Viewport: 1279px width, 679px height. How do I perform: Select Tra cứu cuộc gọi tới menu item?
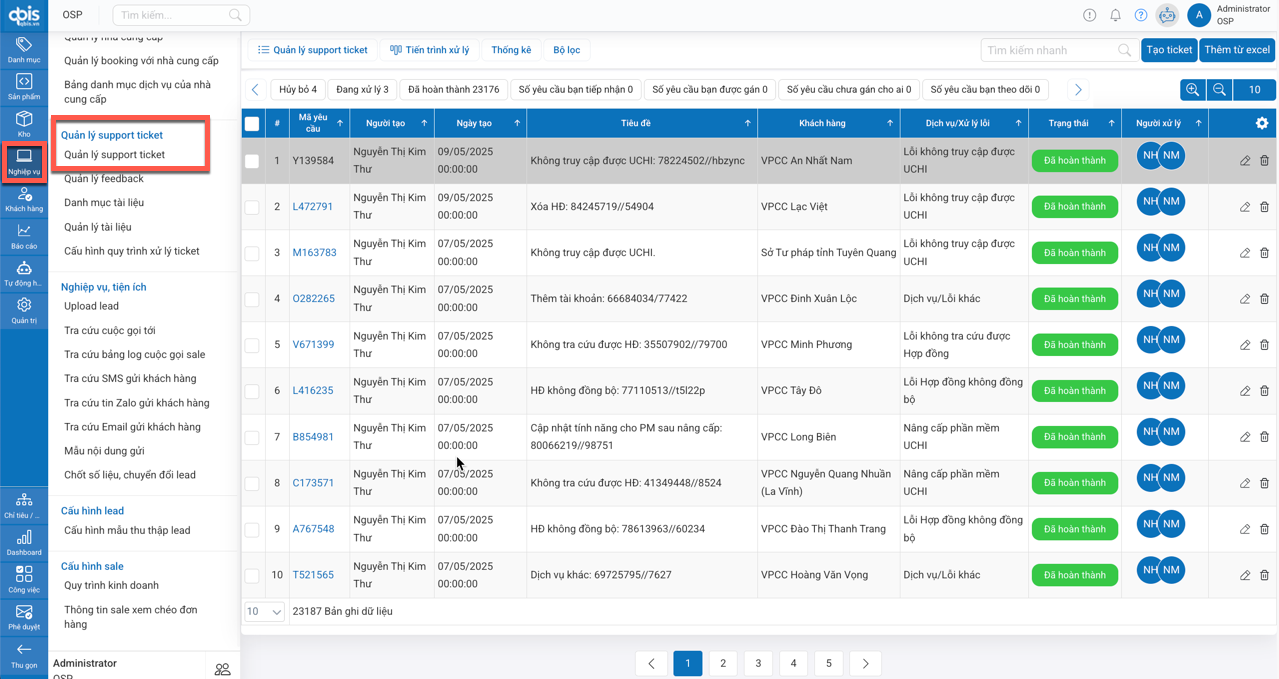click(110, 331)
